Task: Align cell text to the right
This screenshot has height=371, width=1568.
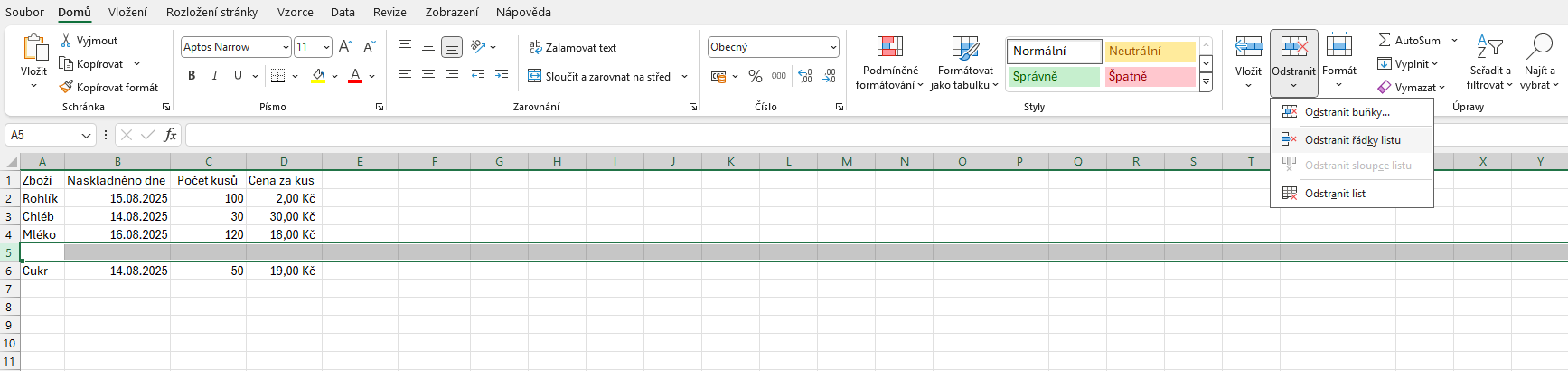Action: coord(452,76)
